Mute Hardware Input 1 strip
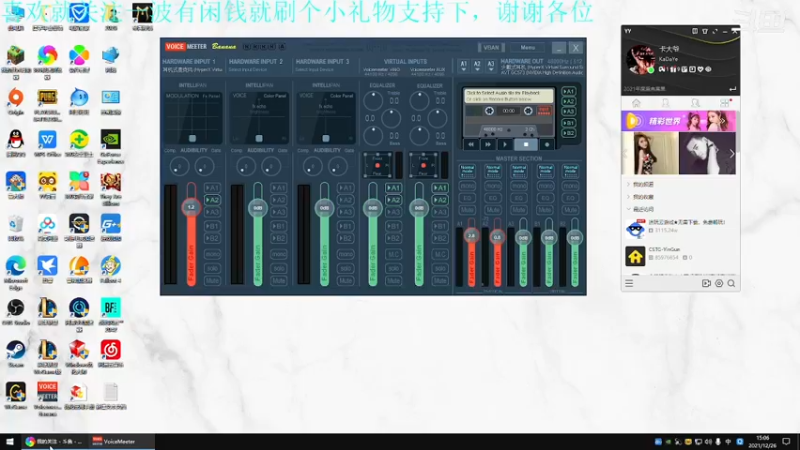Screen dimensions: 800x450 (x=212, y=281)
